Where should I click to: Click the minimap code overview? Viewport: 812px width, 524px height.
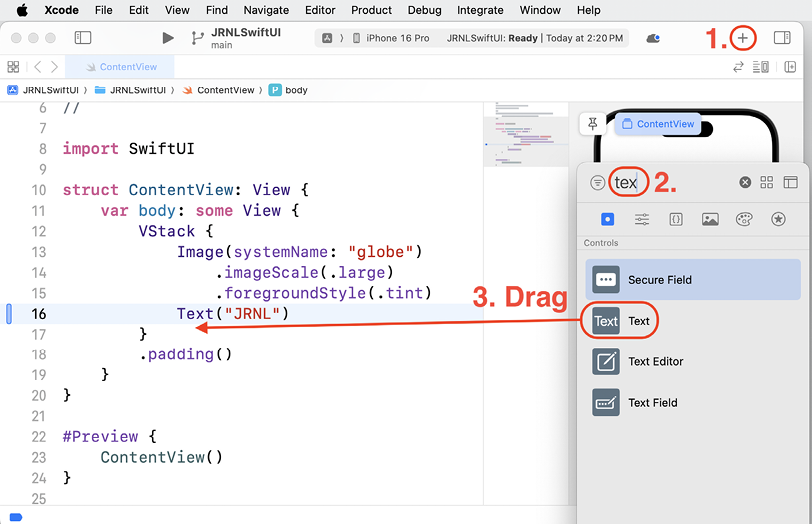(x=525, y=134)
